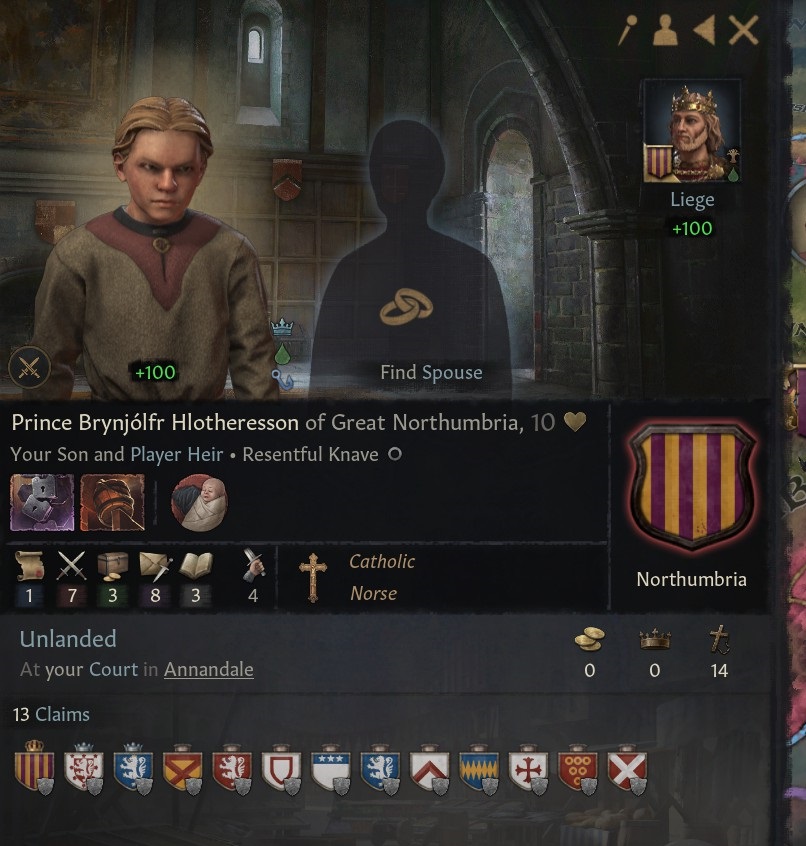
Task: Go back with the left arrow icon
Action: (705, 30)
